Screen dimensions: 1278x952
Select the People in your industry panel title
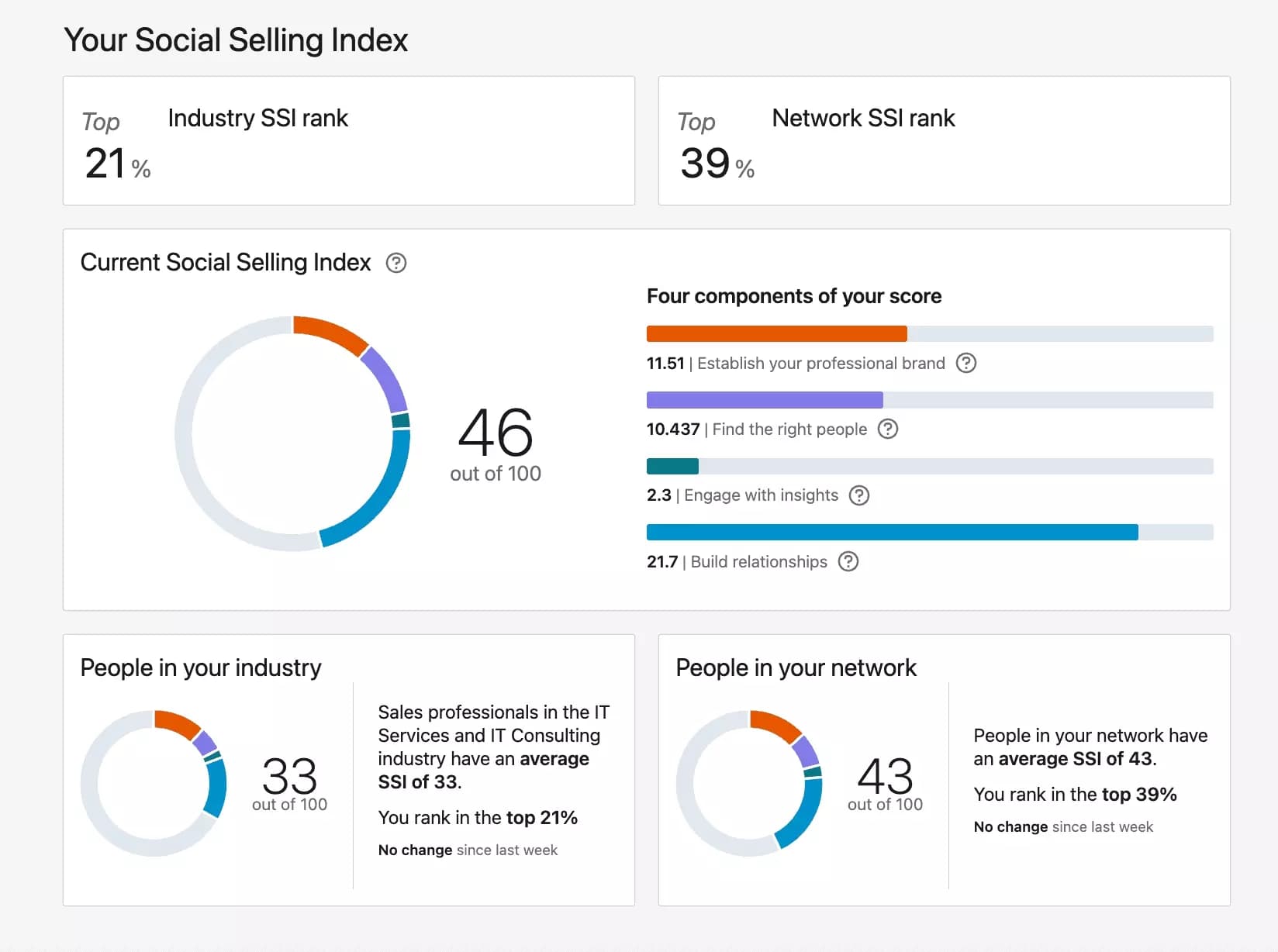click(200, 667)
